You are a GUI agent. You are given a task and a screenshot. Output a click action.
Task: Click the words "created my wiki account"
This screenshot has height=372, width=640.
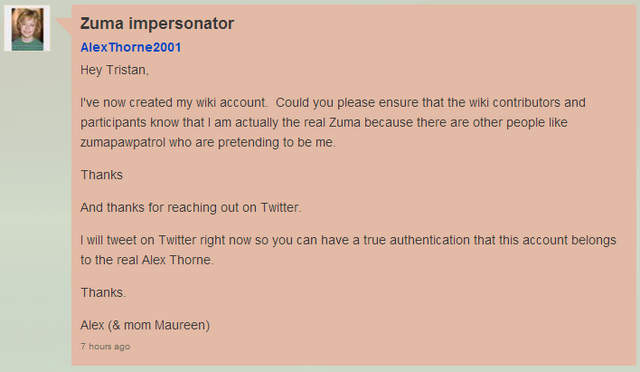click(x=198, y=102)
